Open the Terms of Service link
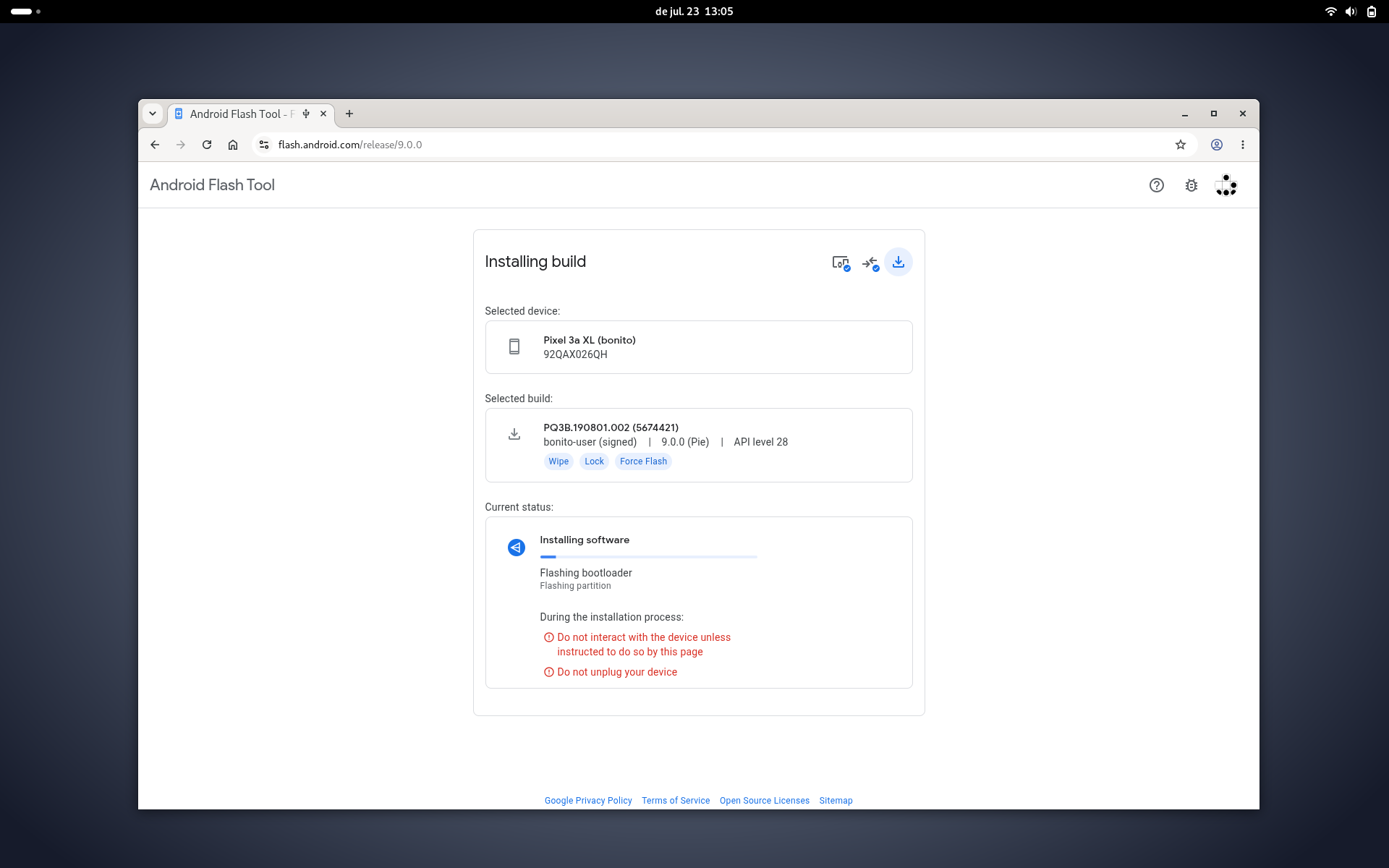The height and width of the screenshot is (868, 1389). 676,801
